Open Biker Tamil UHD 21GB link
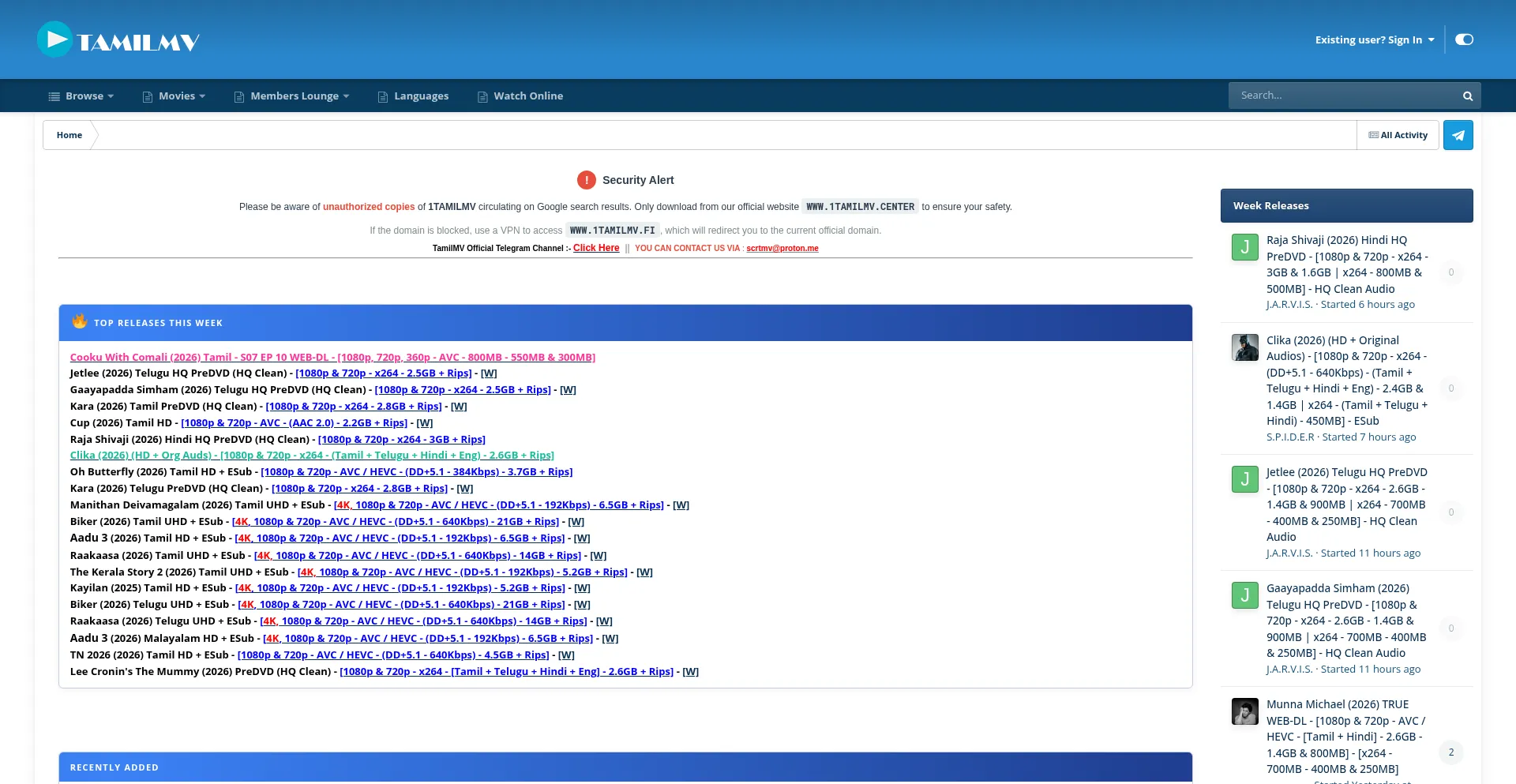 396,522
